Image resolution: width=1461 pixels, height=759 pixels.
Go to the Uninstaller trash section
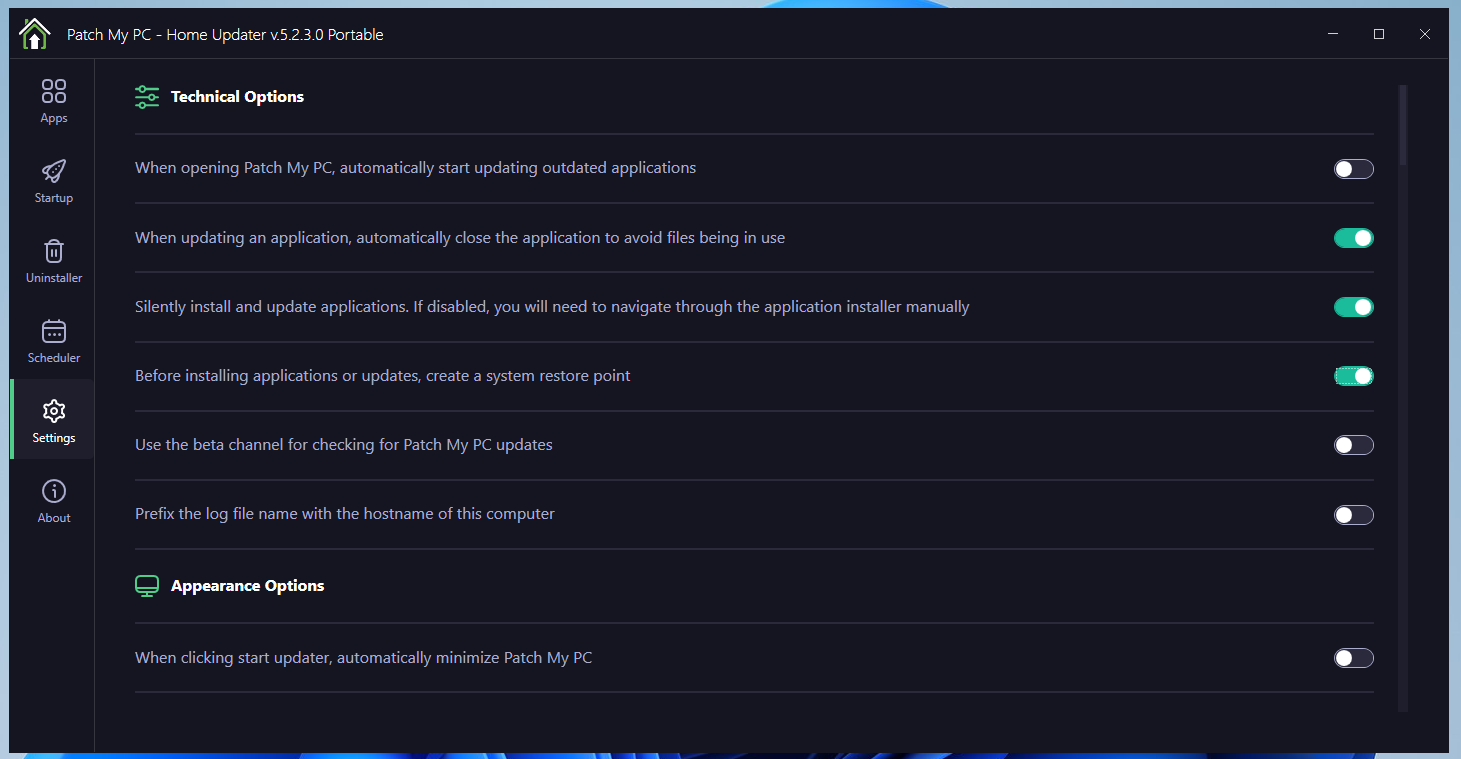pos(54,261)
